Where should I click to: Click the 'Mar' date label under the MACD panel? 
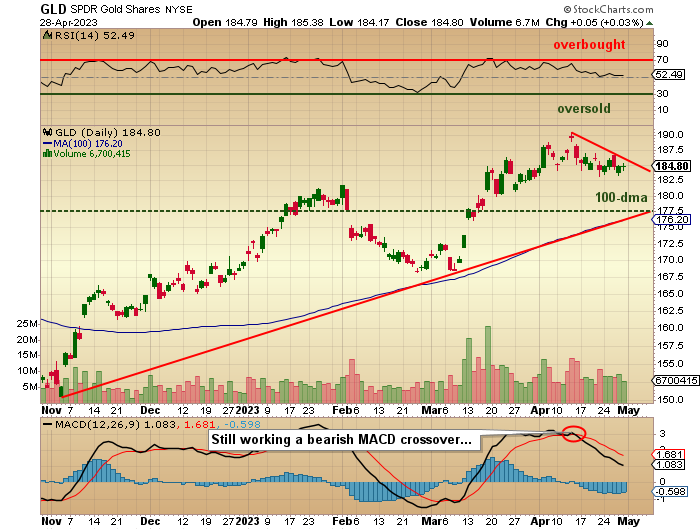(431, 521)
